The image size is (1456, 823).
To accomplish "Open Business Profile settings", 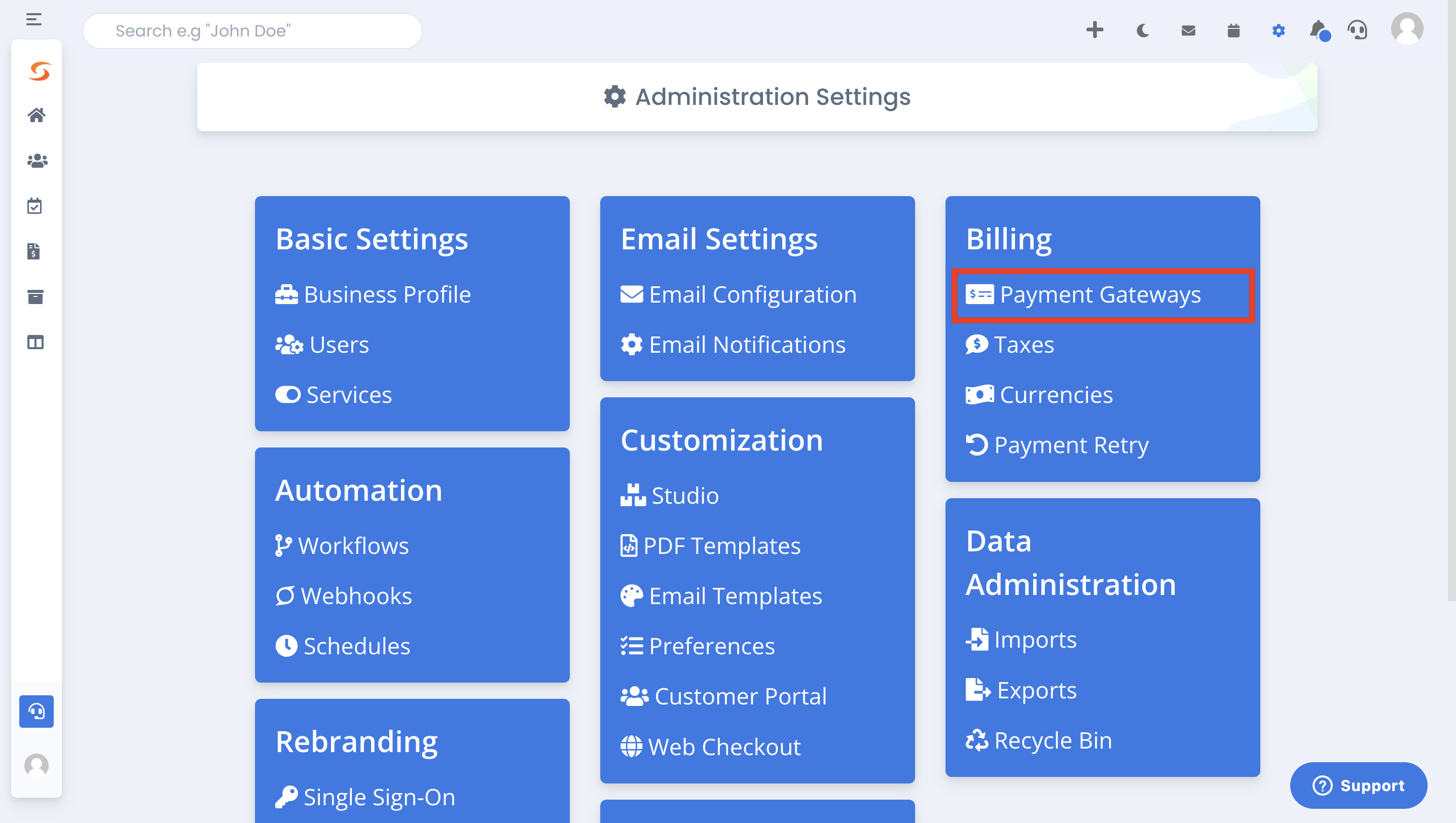I will point(387,295).
